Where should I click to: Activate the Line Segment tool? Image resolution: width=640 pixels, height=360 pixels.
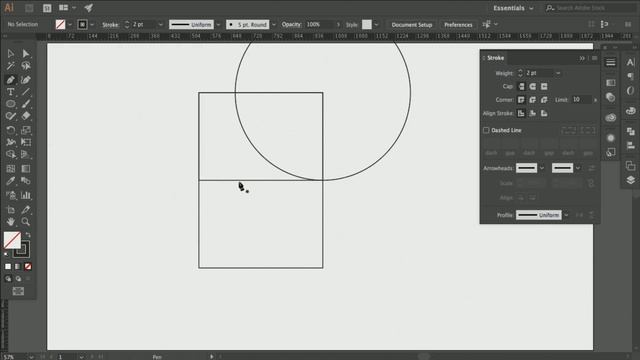pyautogui.click(x=26, y=92)
